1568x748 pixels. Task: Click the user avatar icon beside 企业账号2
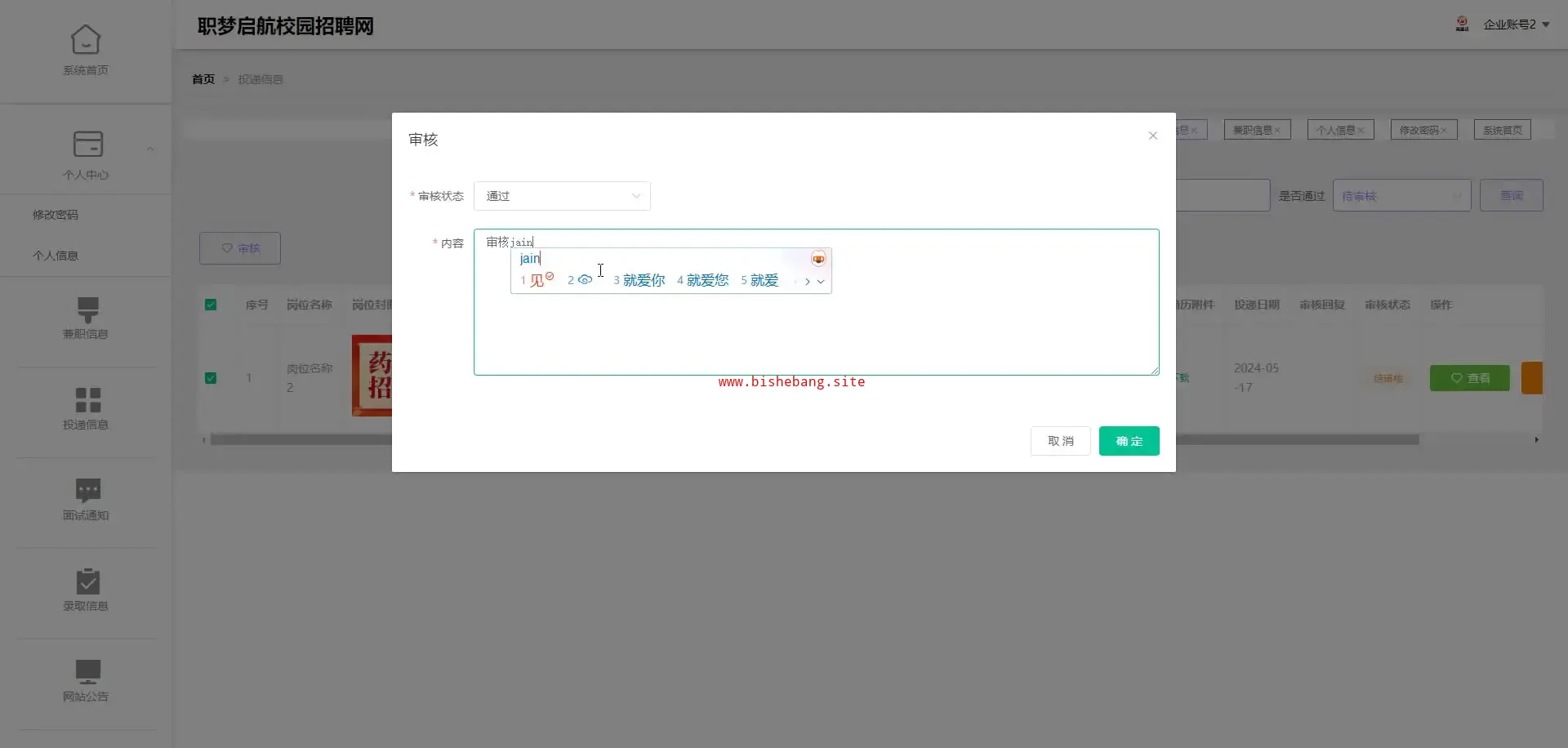pos(1462,24)
